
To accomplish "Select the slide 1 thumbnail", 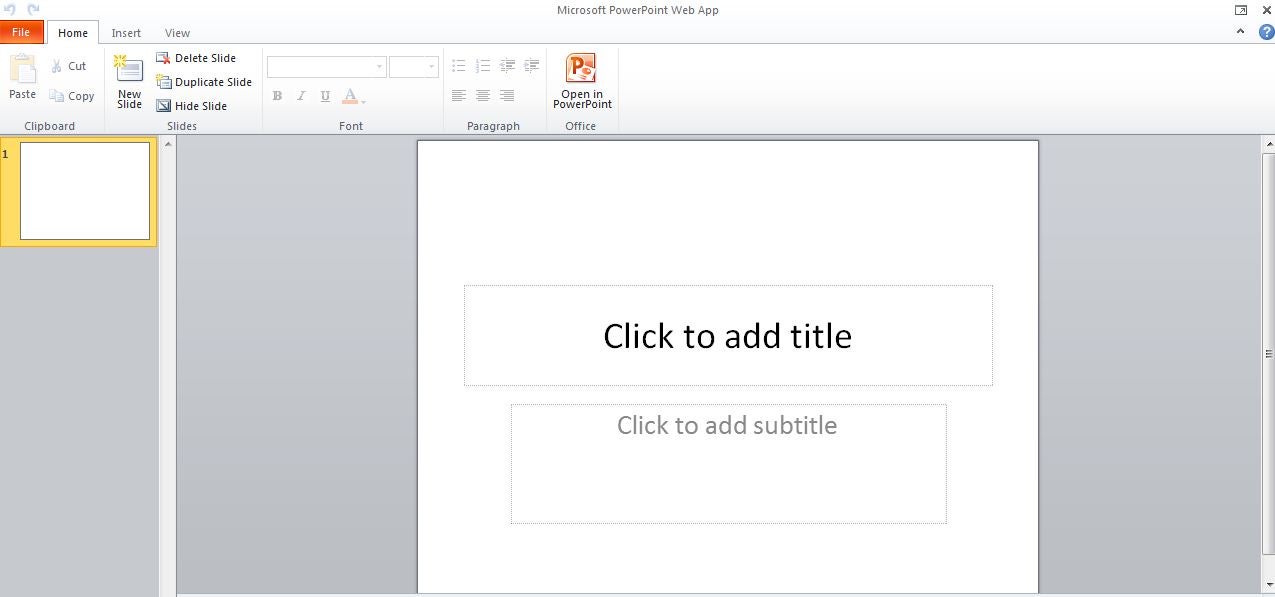I will (85, 191).
